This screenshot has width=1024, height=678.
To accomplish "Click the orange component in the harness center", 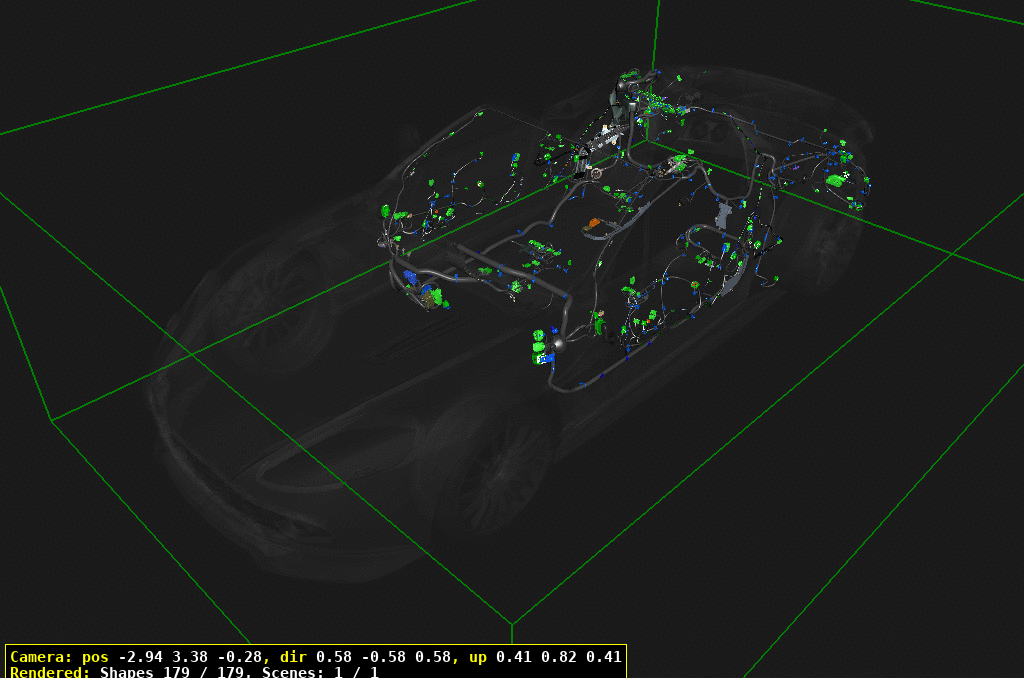I will (593, 222).
